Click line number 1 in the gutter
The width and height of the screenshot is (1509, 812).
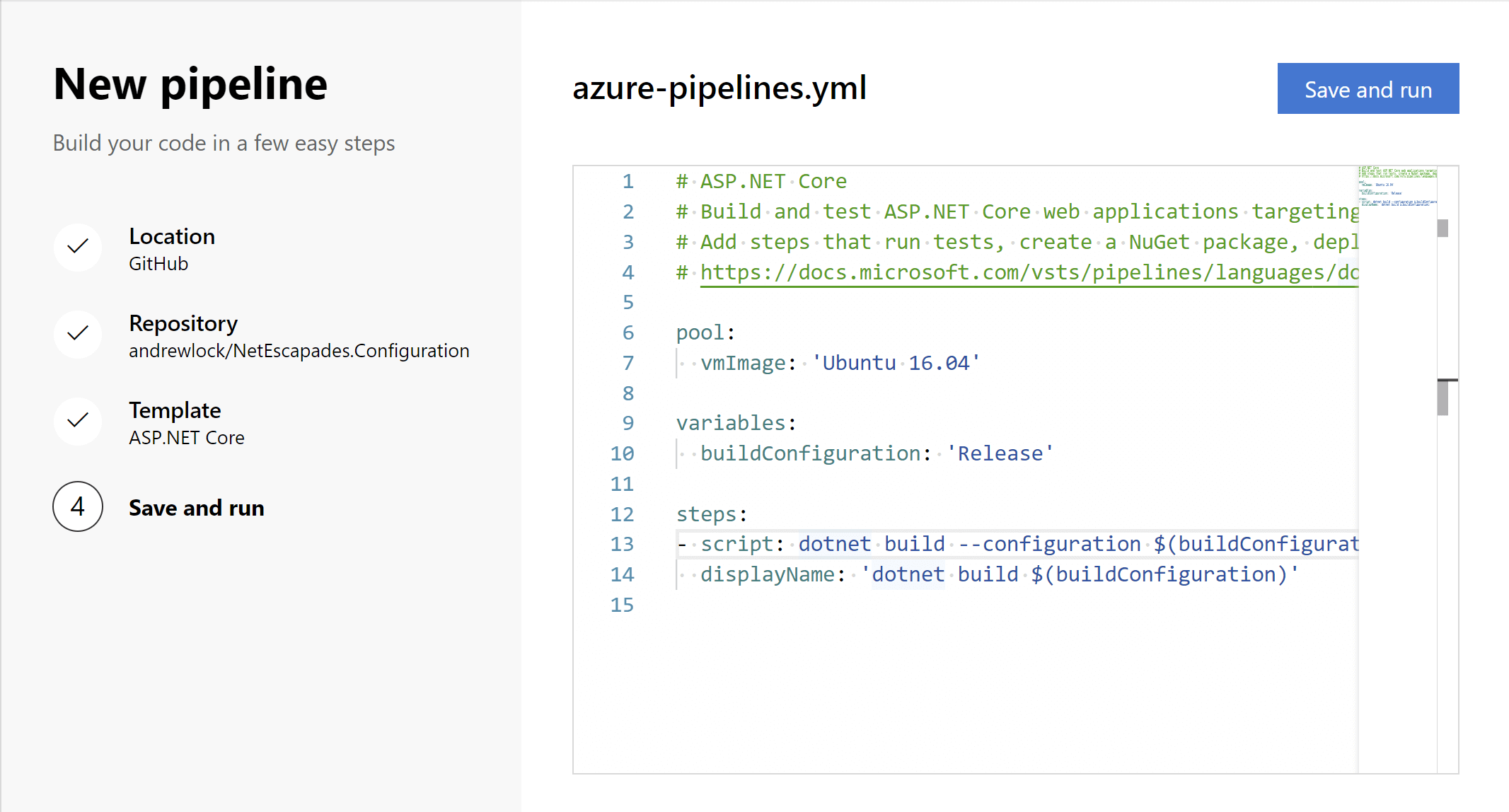coord(628,182)
